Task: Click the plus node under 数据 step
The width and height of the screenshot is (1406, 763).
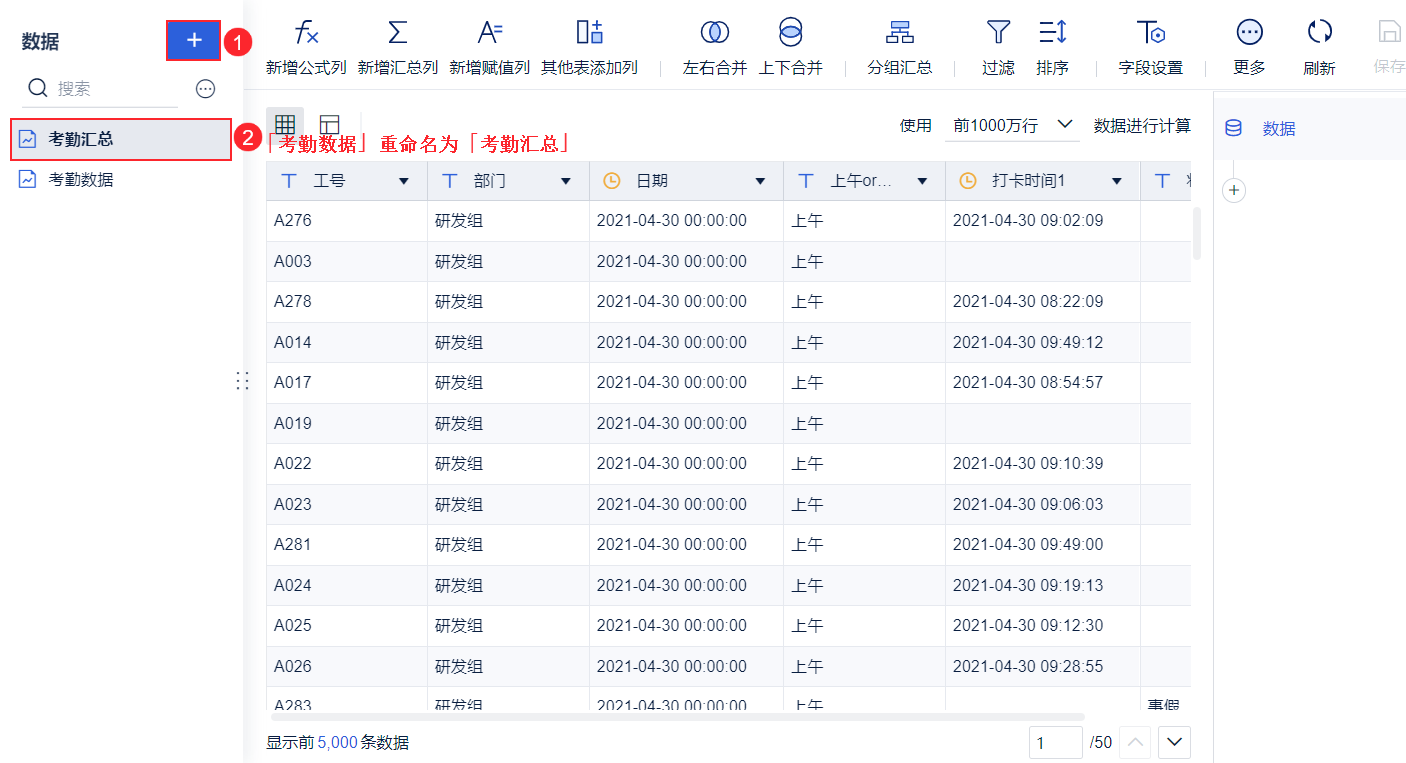Action: 1234,190
